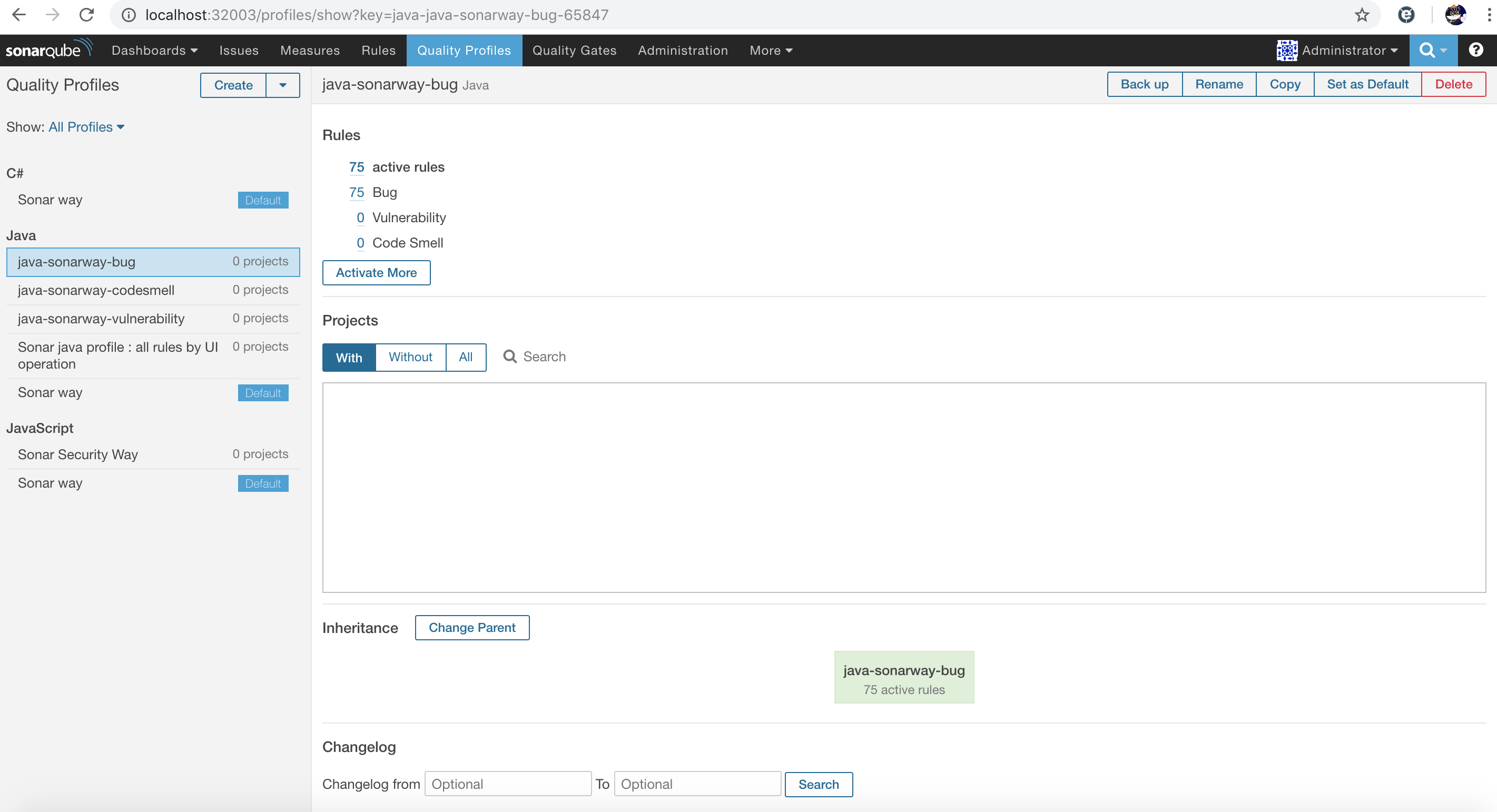Click the Changelog from date field
This screenshot has height=812, width=1497.
tap(508, 784)
